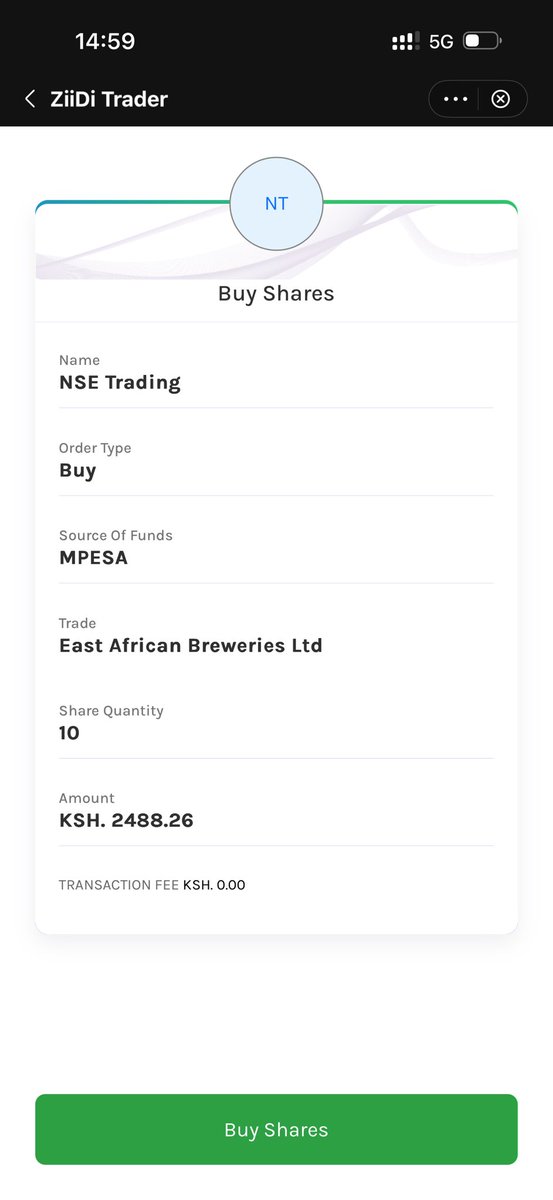Close the mini app with X icon
This screenshot has width=553, height=1200.
coord(502,99)
